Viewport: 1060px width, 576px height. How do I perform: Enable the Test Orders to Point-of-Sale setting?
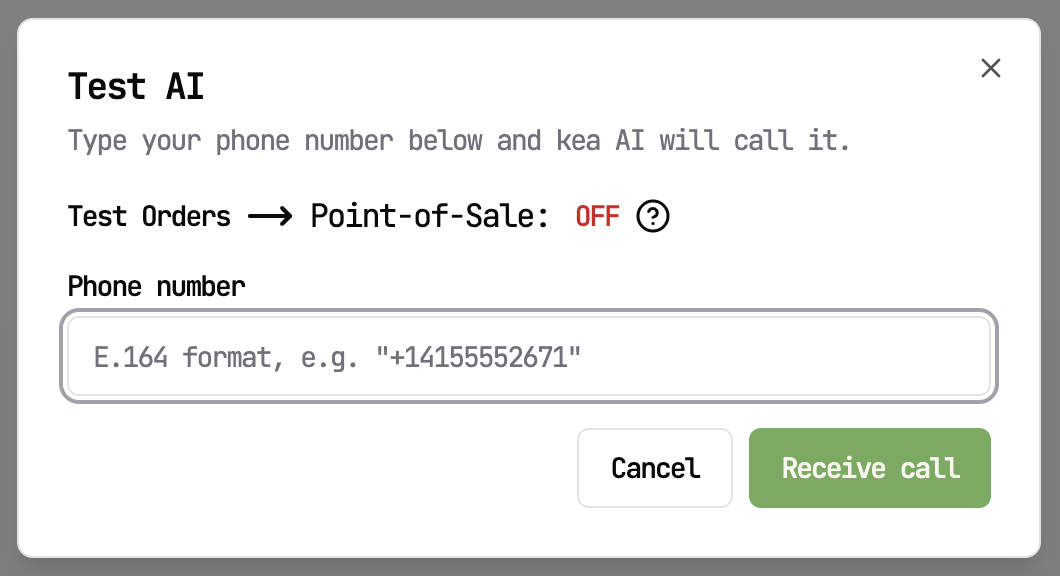pos(597,216)
